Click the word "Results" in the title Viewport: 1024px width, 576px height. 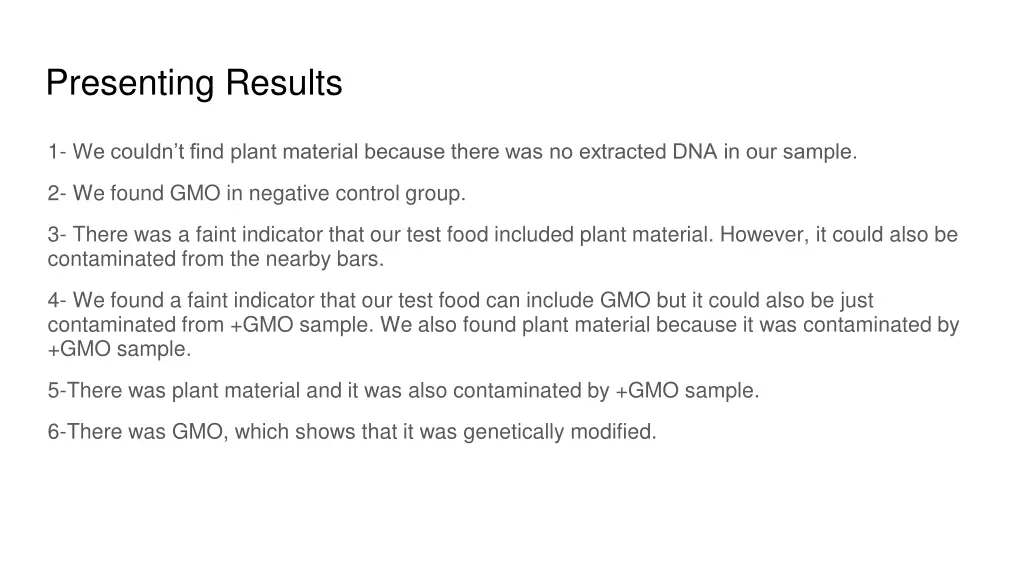[x=283, y=83]
